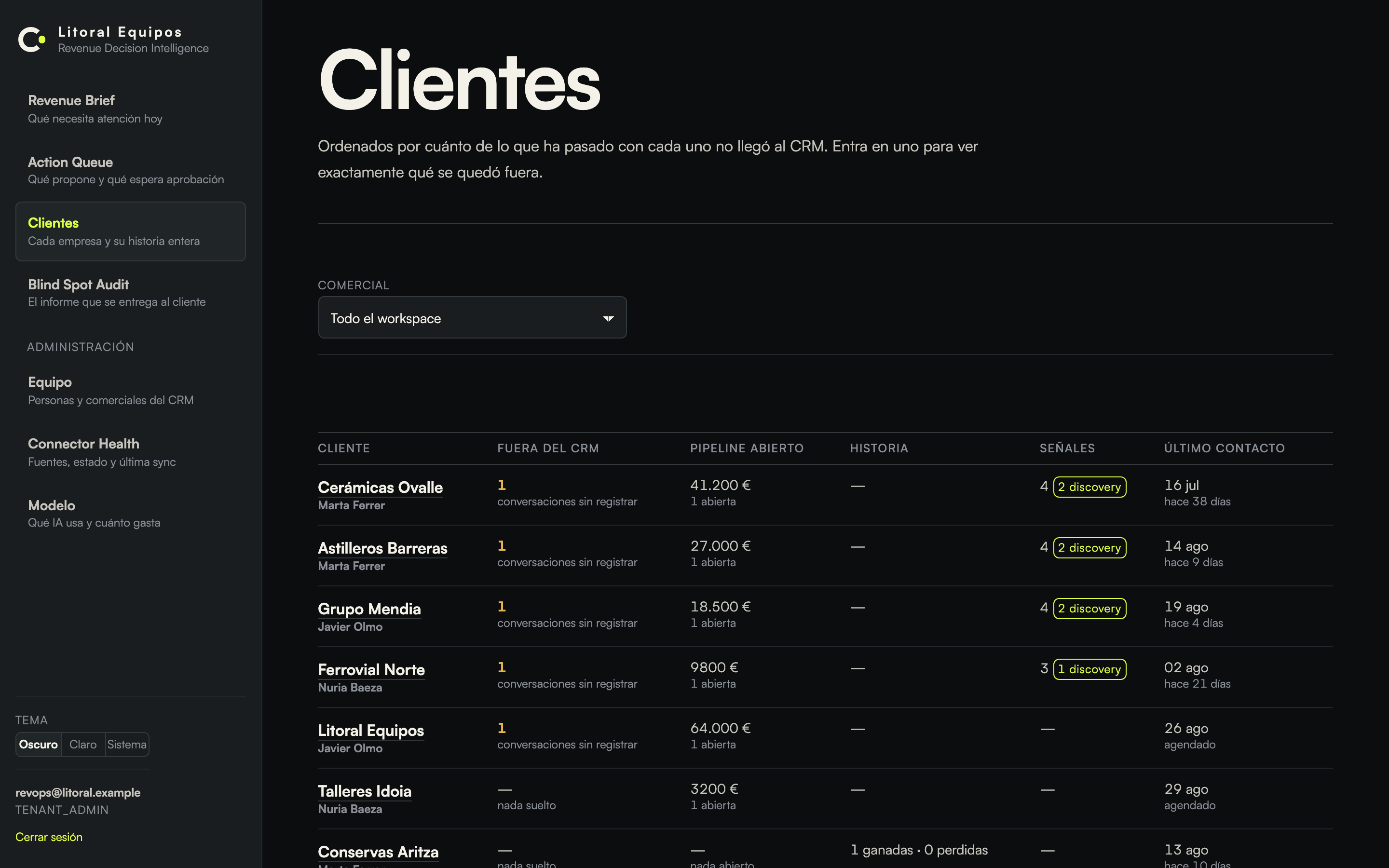Viewport: 1389px width, 868px height.
Task: Open Connector Health page
Action: (x=130, y=452)
